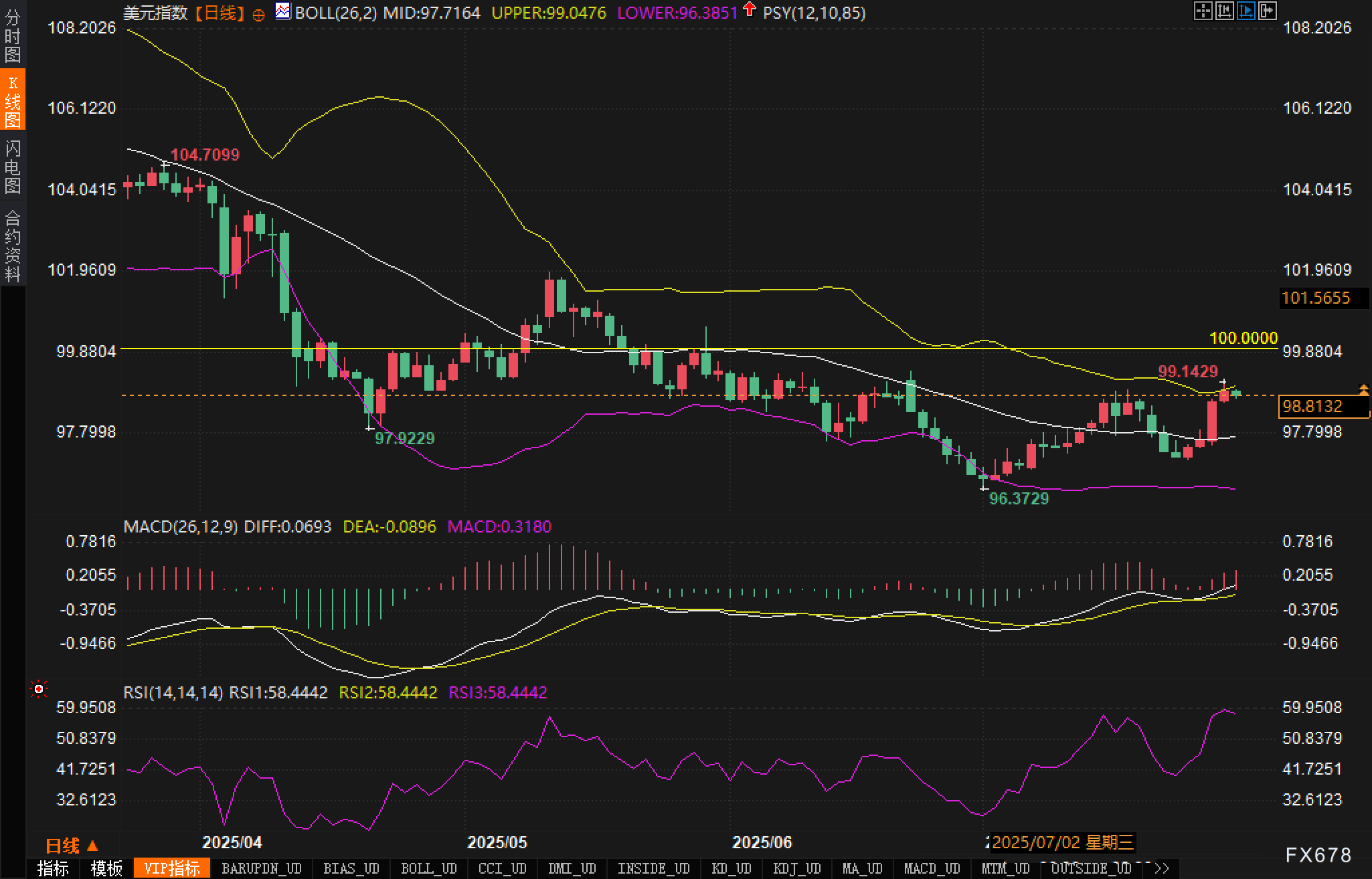Expand more indicators with the >> arrow
This screenshot has width=1372, height=879.
tap(1162, 869)
